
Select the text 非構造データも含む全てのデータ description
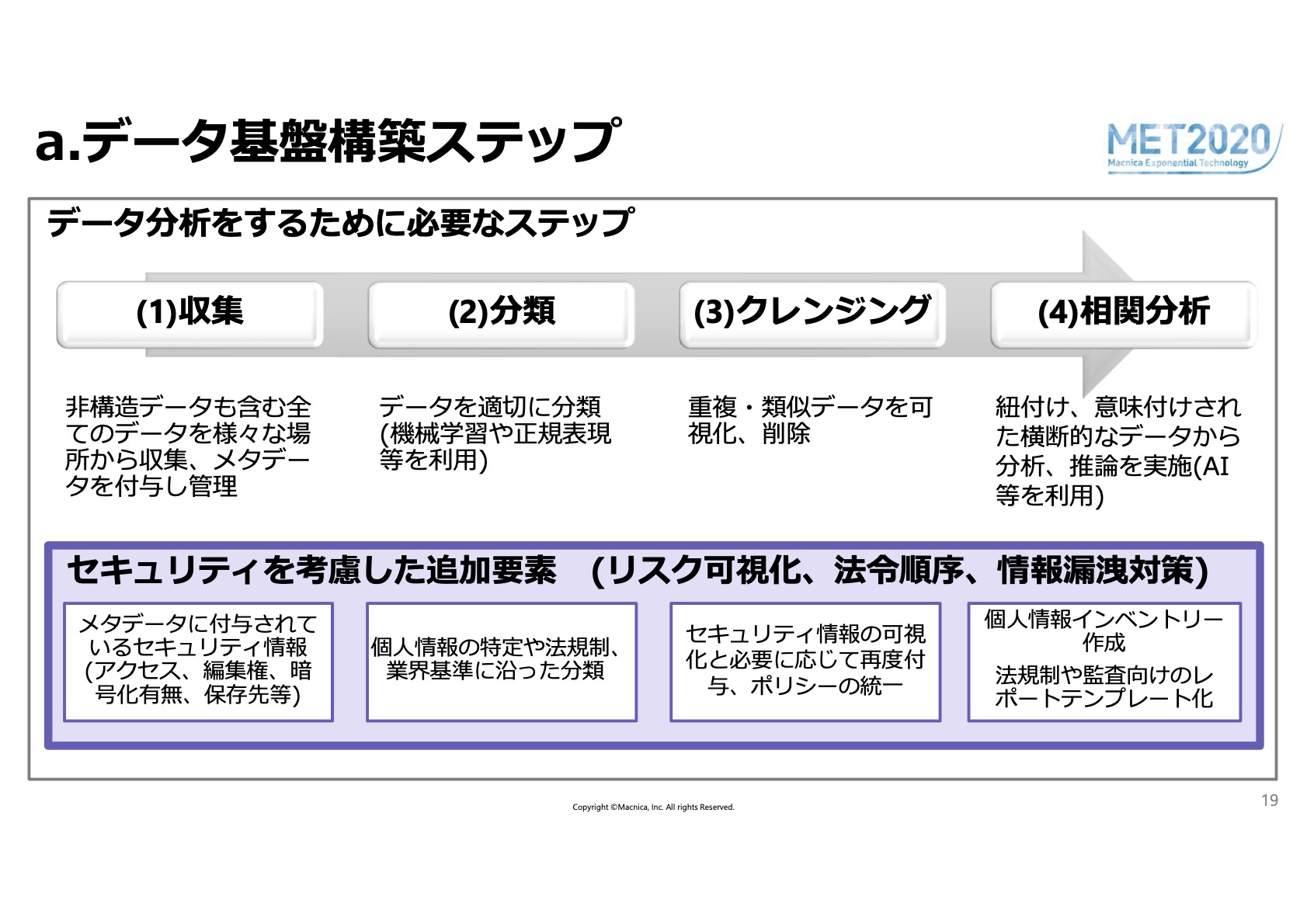189,446
